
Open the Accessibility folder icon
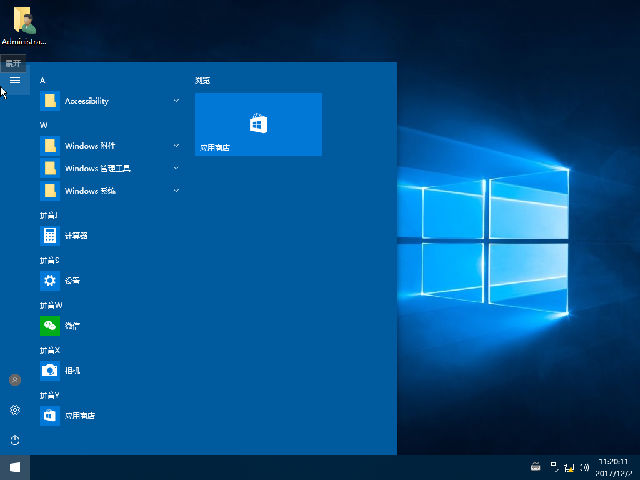pyautogui.click(x=50, y=101)
